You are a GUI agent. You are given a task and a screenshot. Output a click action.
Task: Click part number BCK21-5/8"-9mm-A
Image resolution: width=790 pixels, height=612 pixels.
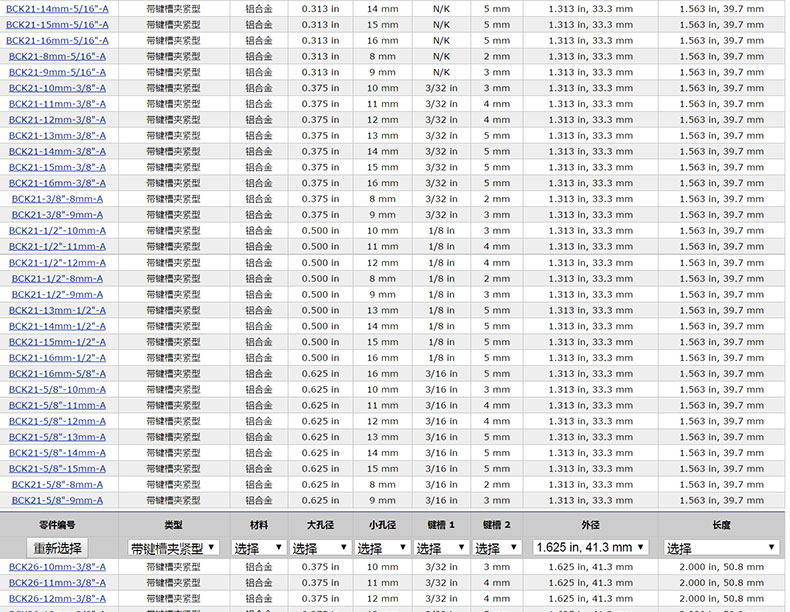[58, 500]
